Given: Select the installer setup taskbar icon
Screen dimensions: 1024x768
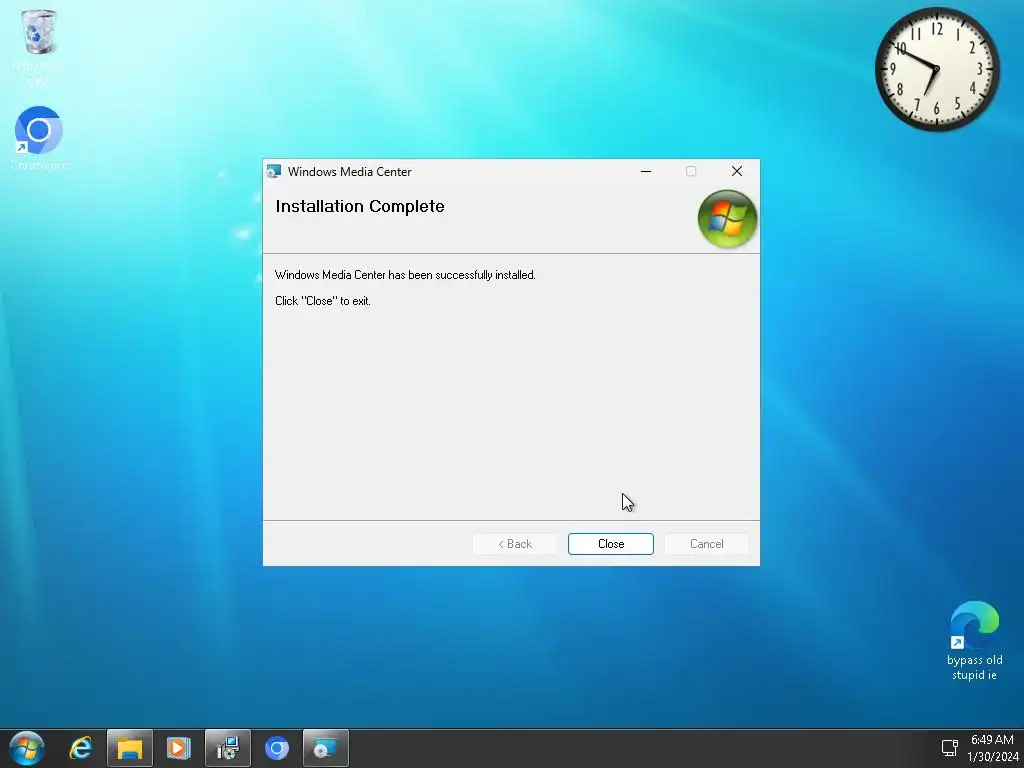Looking at the screenshot, I should pyautogui.click(x=228, y=748).
